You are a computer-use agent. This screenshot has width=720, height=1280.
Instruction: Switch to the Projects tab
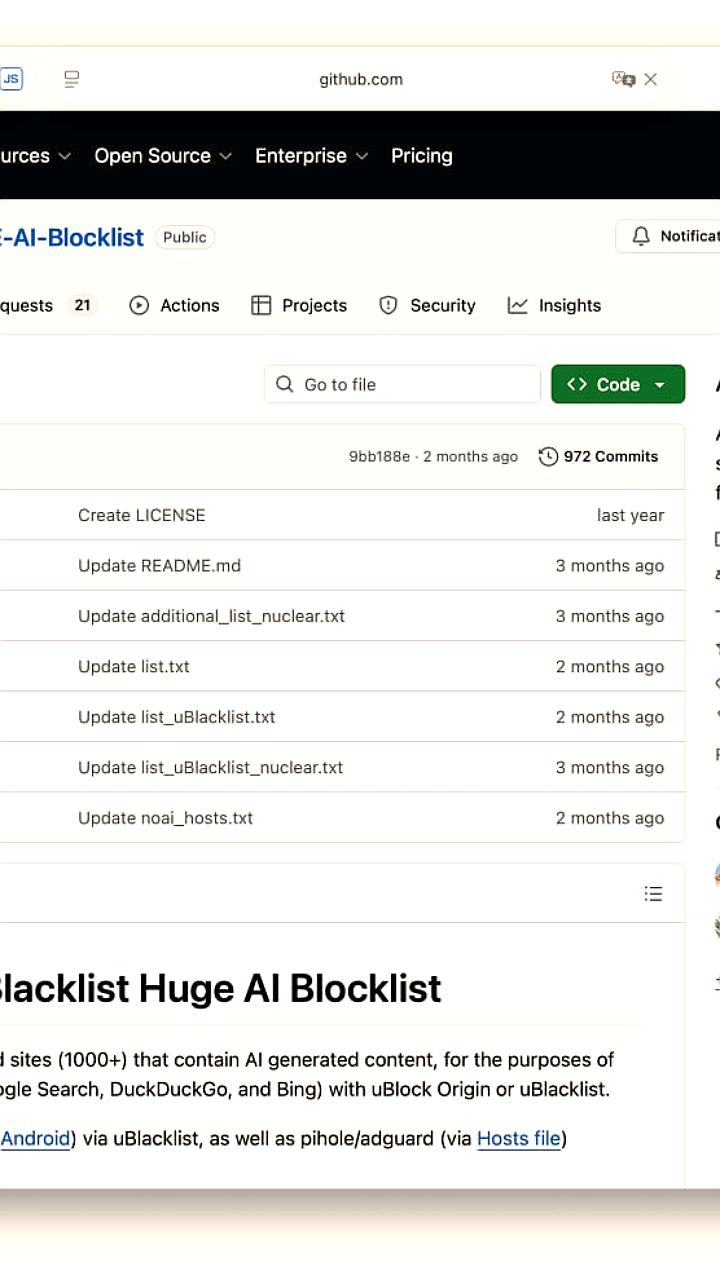299,306
